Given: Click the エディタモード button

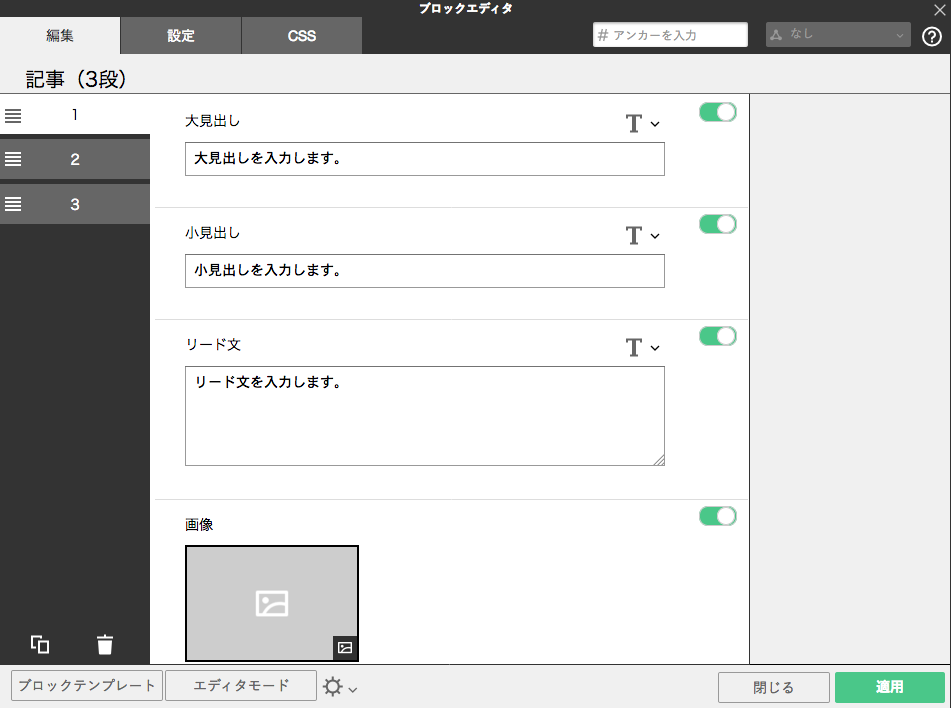Looking at the screenshot, I should click(x=241, y=686).
